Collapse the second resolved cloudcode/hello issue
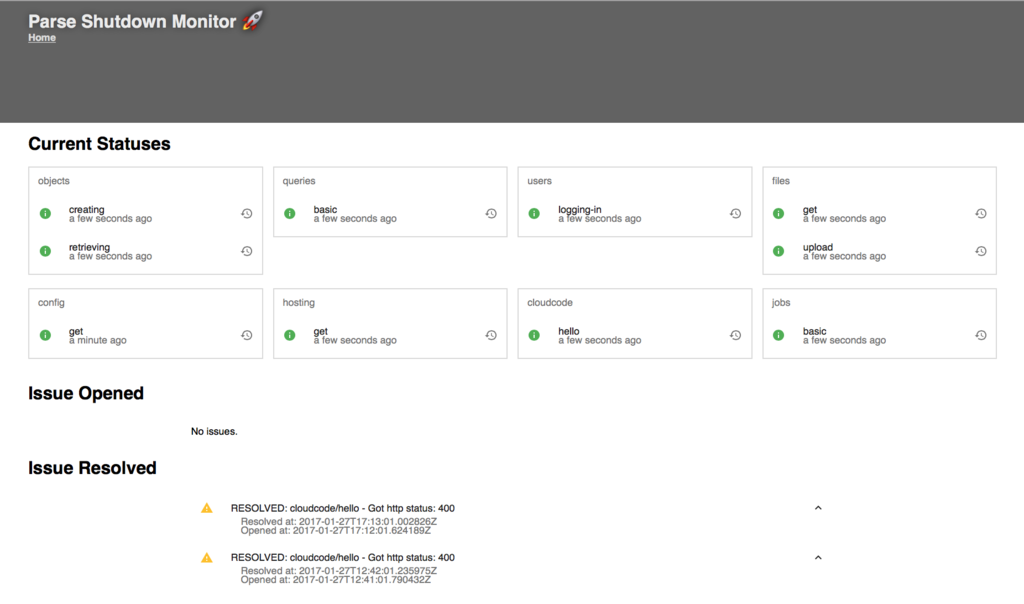The image size is (1024, 604). click(818, 558)
